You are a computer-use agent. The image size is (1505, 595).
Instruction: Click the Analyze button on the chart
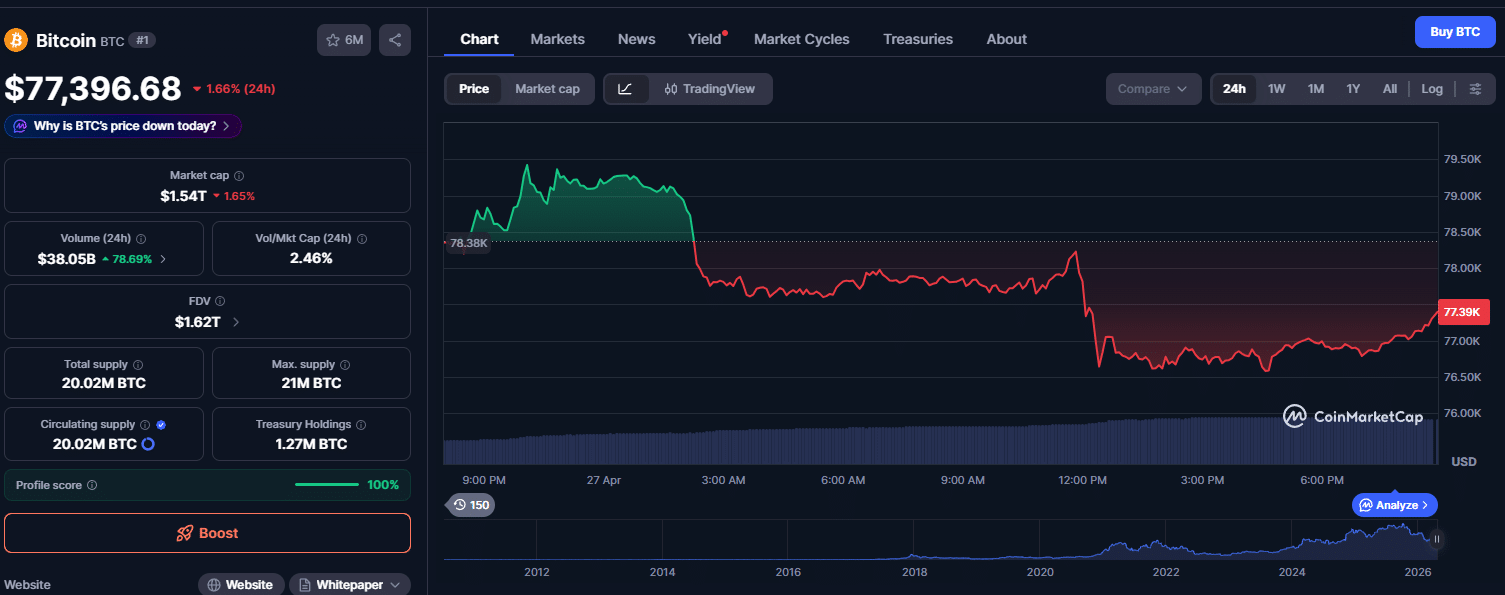pos(1394,505)
